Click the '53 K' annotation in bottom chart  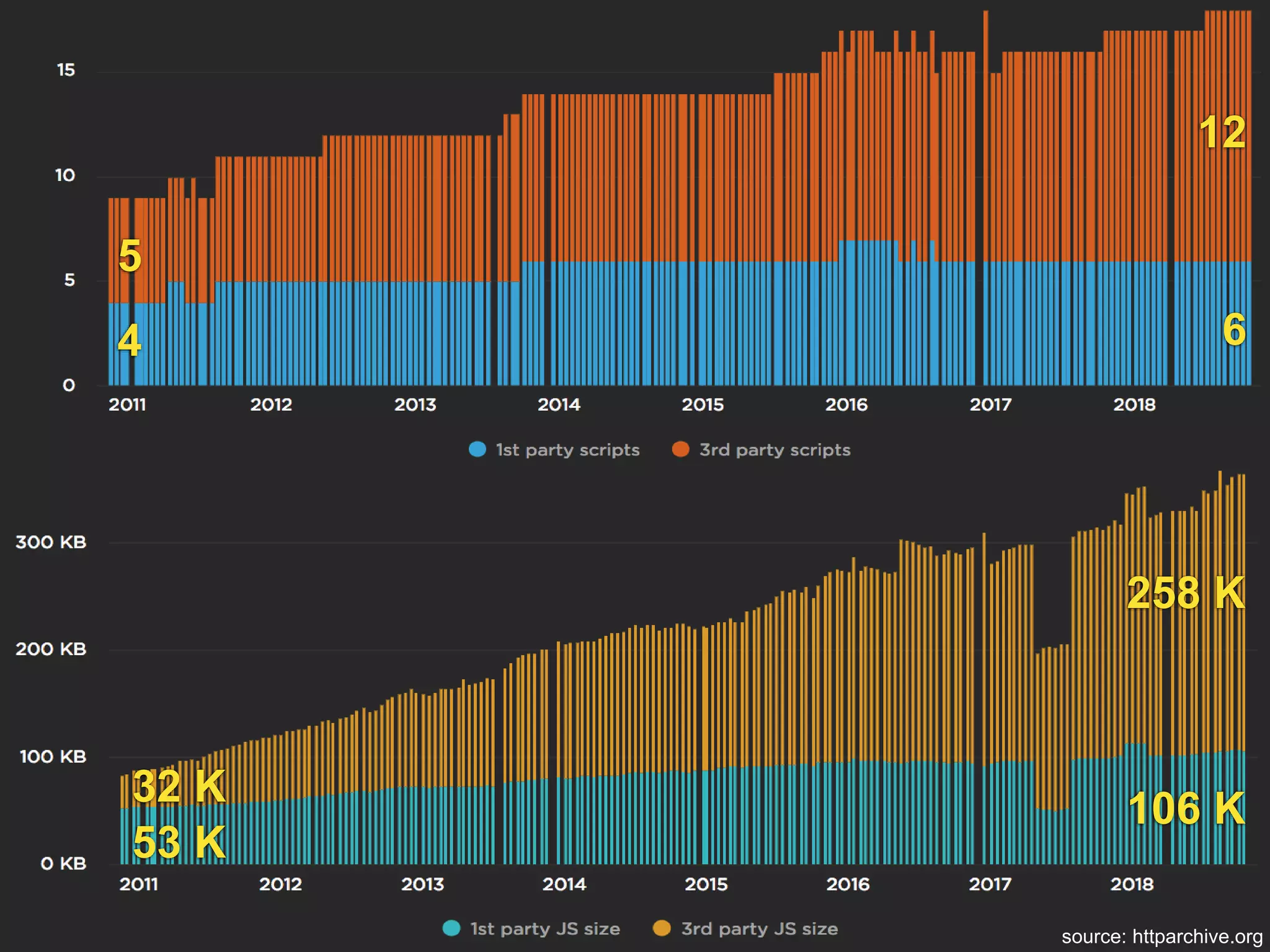coord(179,842)
